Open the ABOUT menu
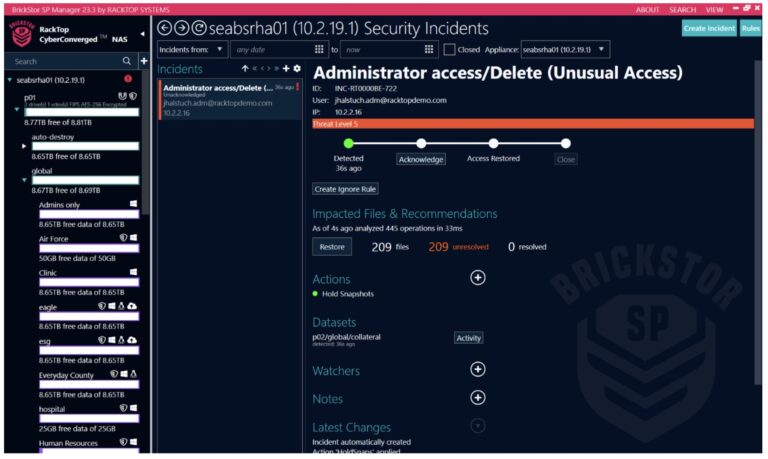This screenshot has width=768, height=459. [648, 9]
